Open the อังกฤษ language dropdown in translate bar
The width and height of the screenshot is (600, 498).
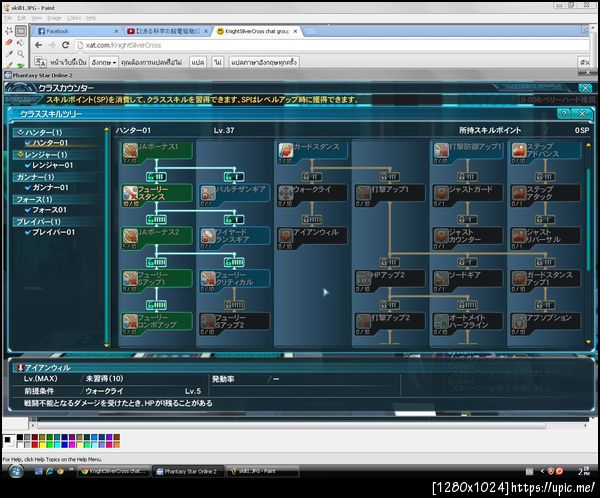coord(103,62)
